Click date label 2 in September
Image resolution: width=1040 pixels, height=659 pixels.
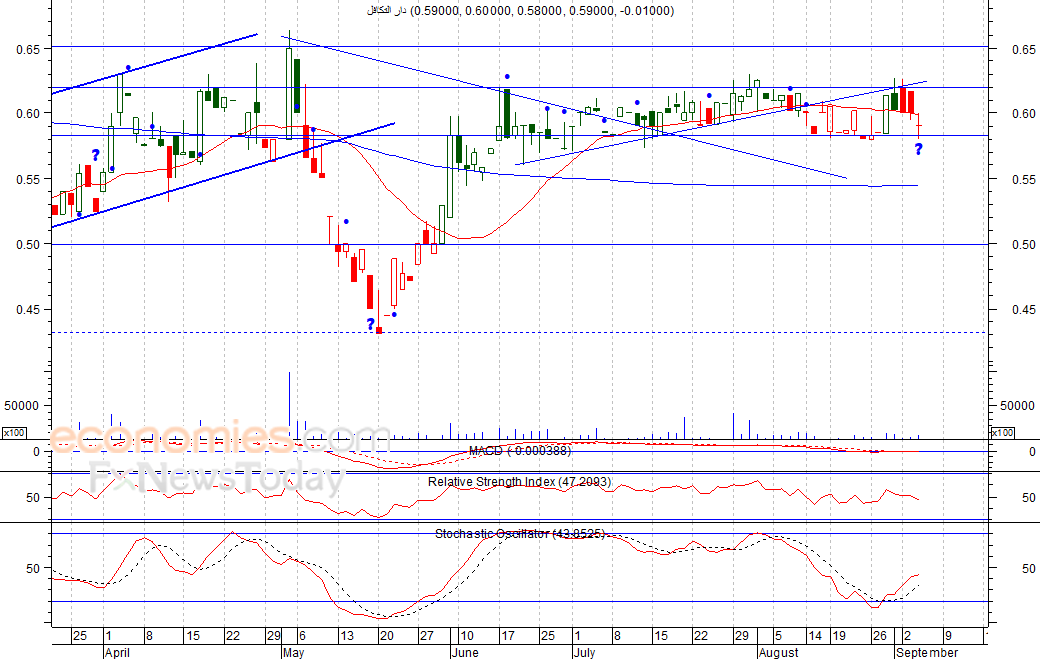click(907, 636)
